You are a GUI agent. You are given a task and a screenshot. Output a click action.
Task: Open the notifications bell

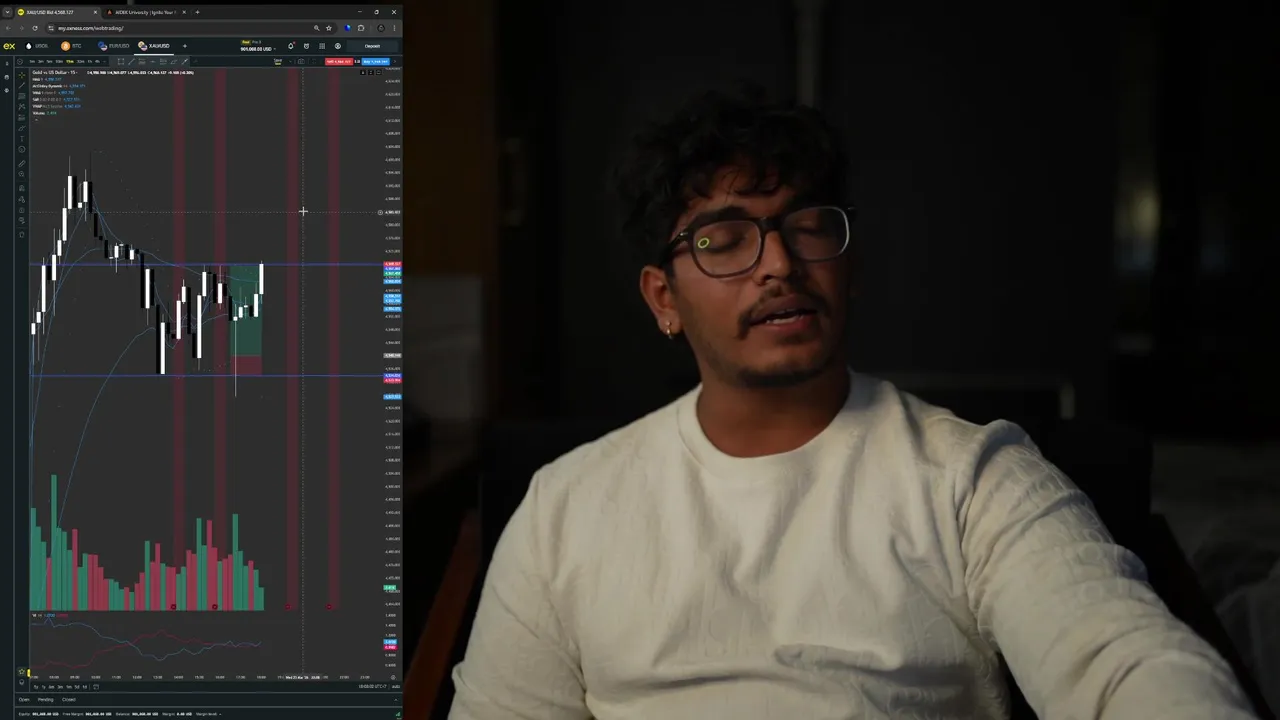click(291, 46)
